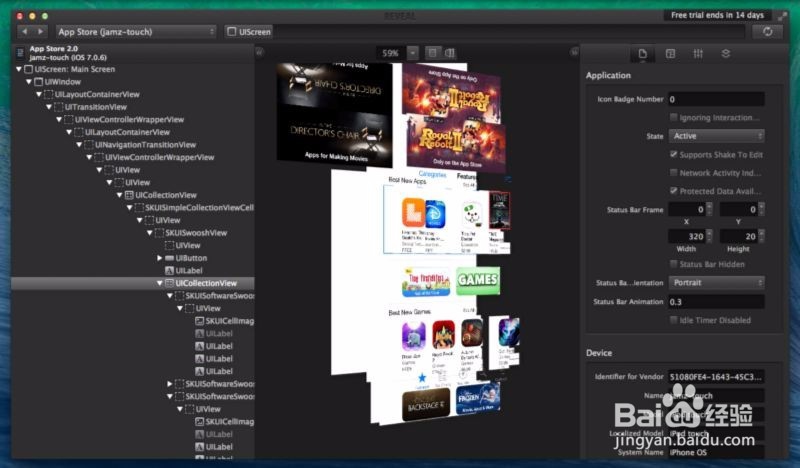
Task: Click the first SKUICellImage image icon
Action: coord(200,321)
